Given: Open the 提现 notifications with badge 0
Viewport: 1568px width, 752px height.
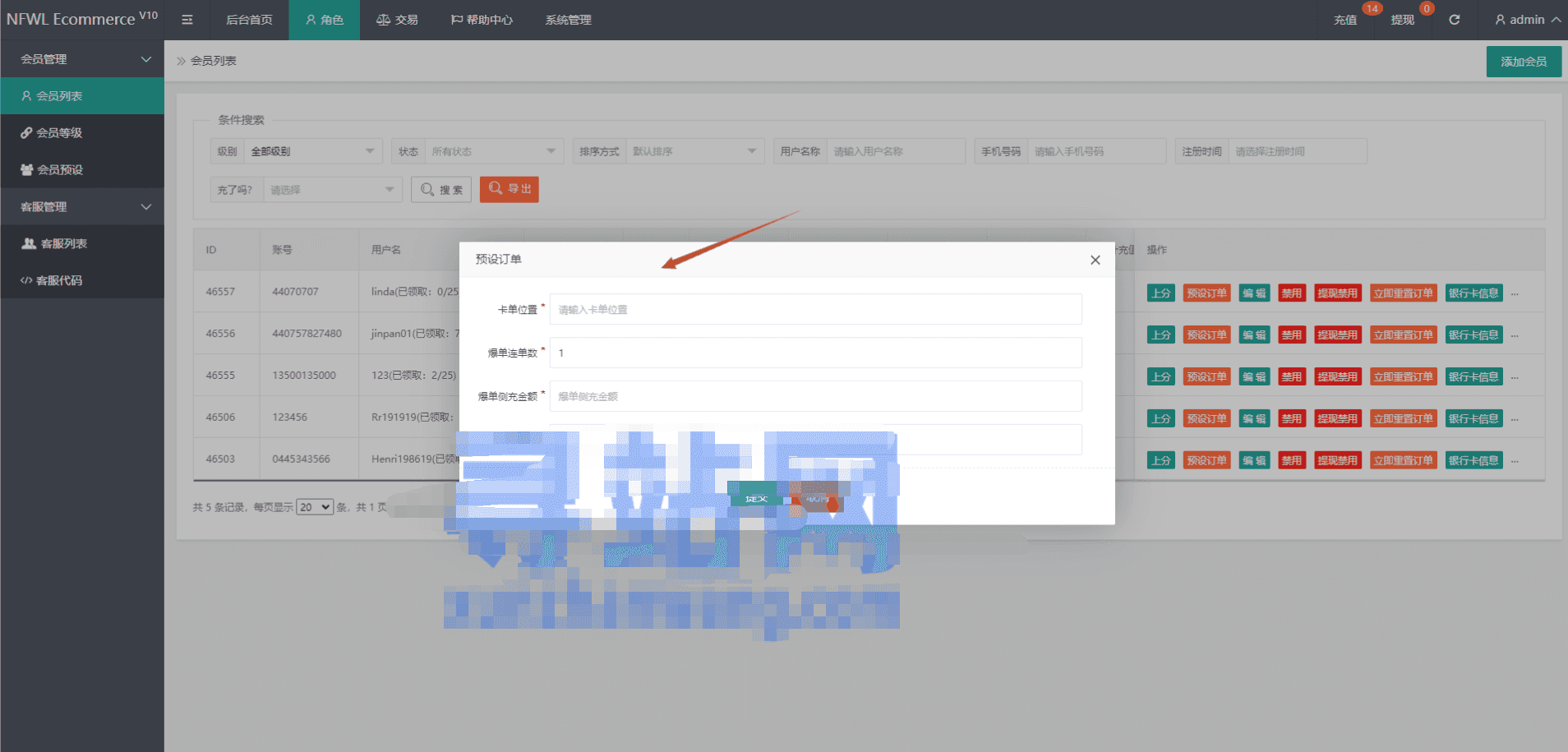Looking at the screenshot, I should [1402, 20].
